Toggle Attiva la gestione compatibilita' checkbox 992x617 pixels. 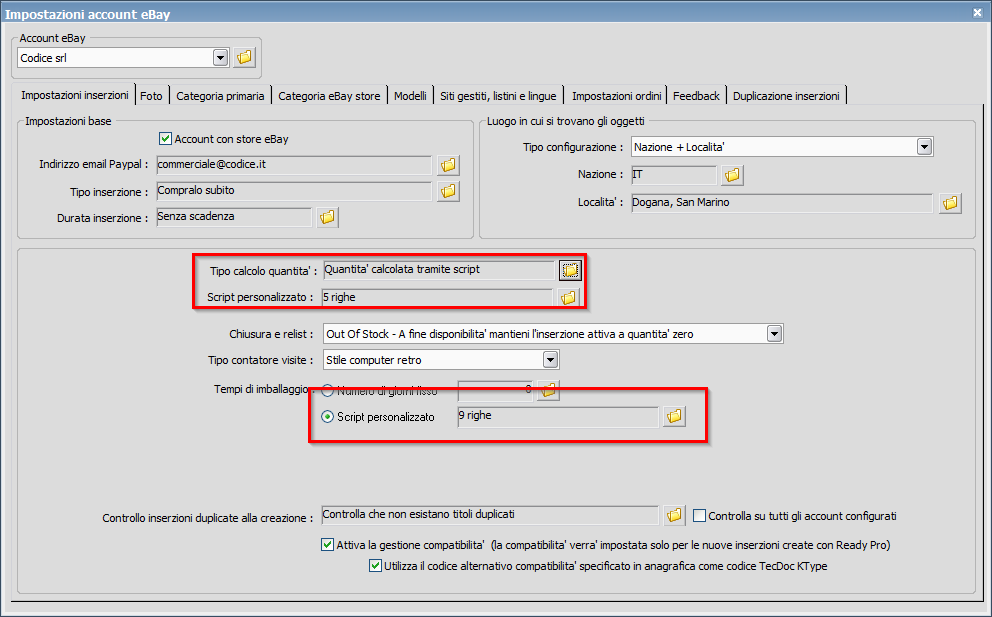point(327,545)
